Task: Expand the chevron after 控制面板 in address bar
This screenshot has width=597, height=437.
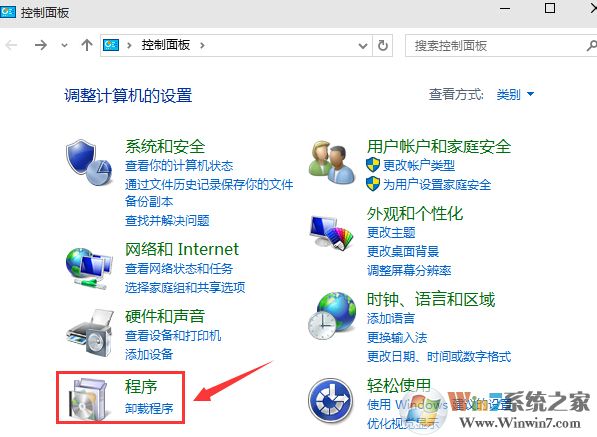Action: click(x=202, y=46)
